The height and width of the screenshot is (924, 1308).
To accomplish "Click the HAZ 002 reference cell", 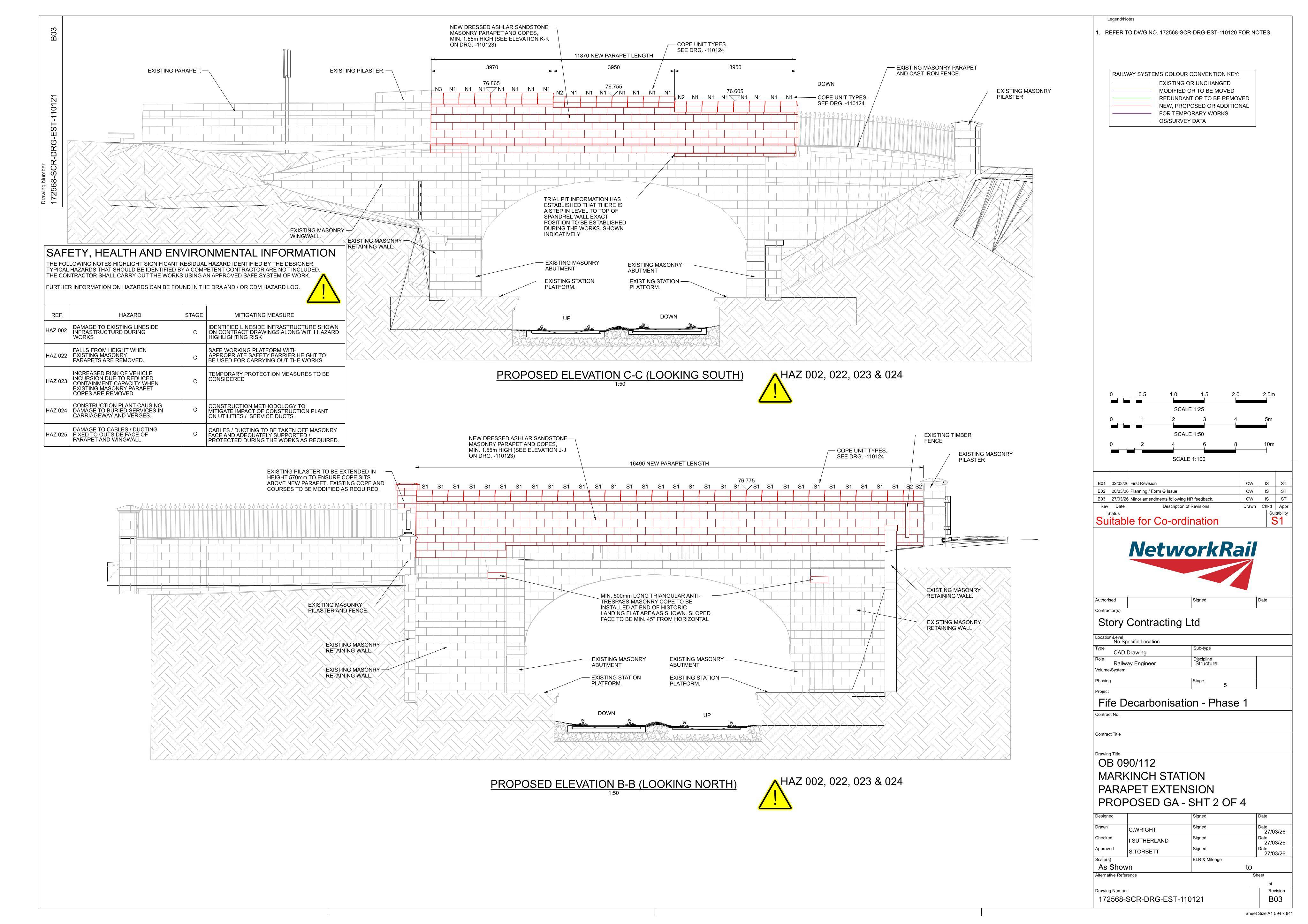I will pyautogui.click(x=57, y=331).
